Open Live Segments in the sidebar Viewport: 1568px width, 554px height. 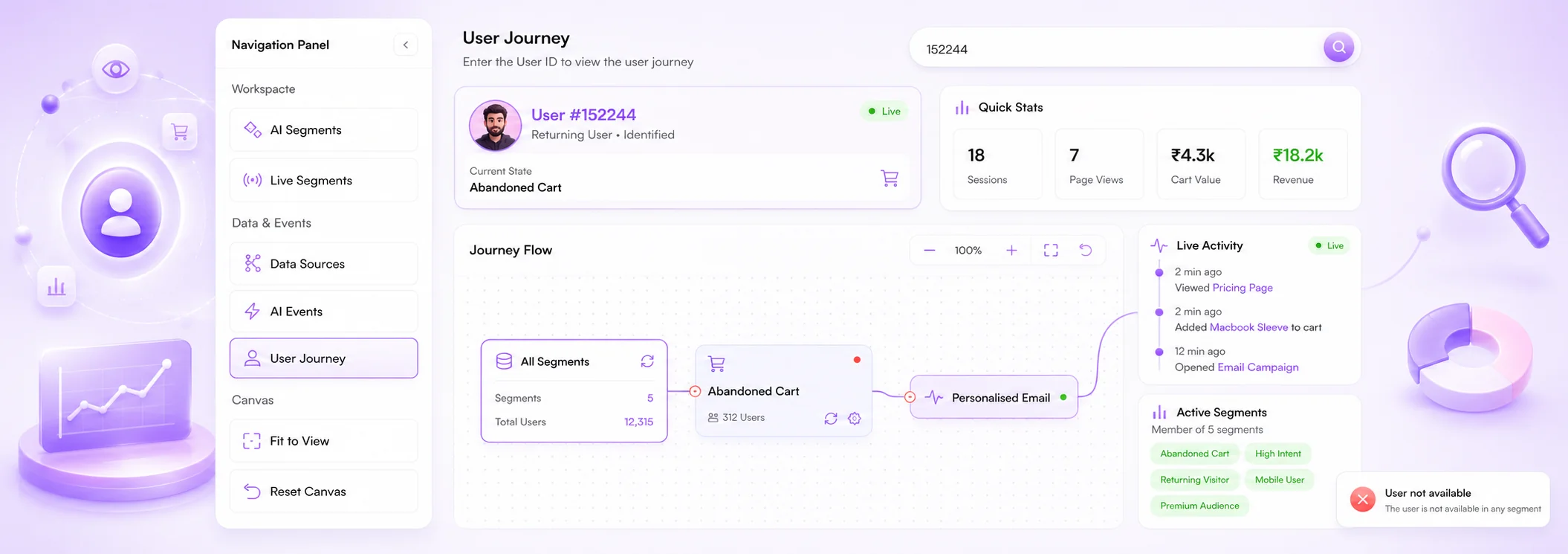coord(324,180)
